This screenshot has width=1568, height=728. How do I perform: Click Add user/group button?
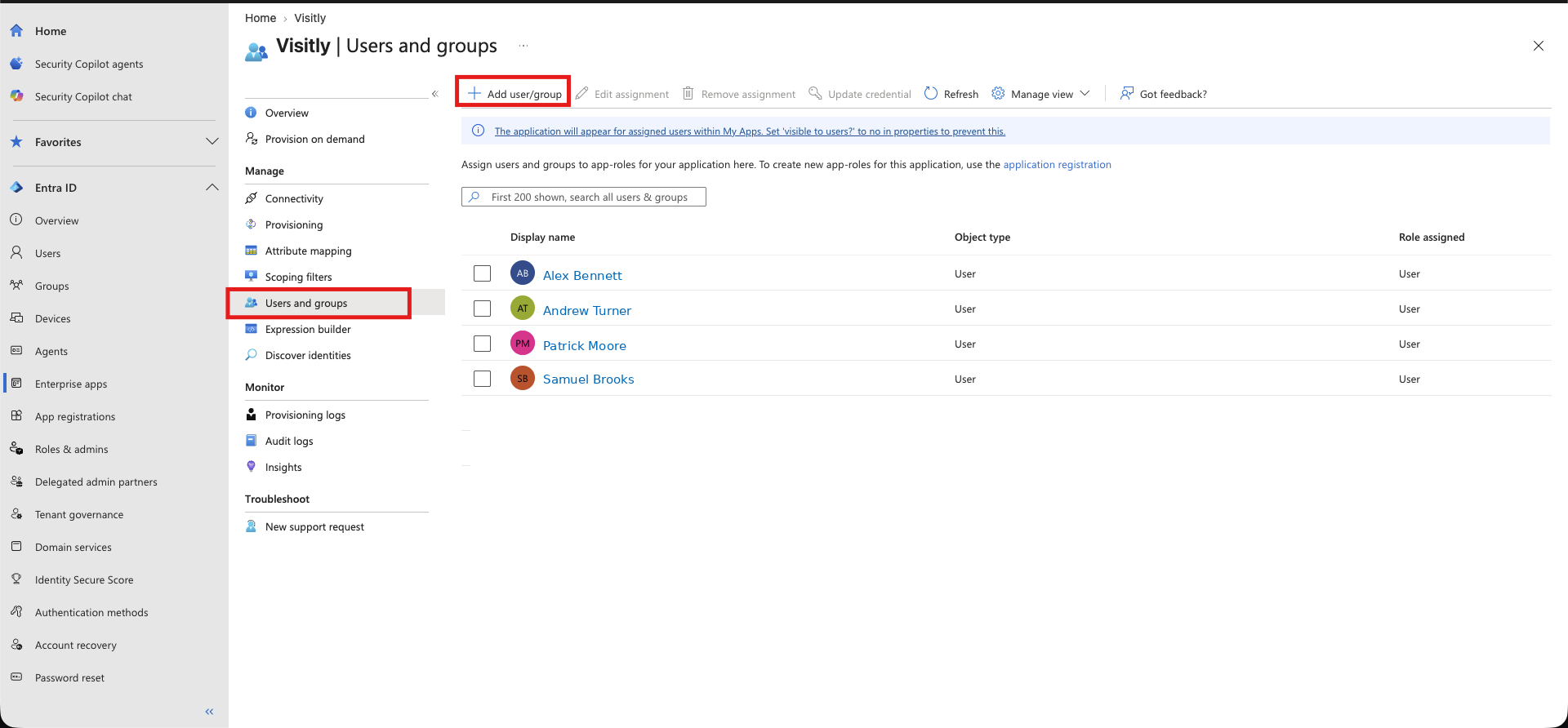[514, 94]
